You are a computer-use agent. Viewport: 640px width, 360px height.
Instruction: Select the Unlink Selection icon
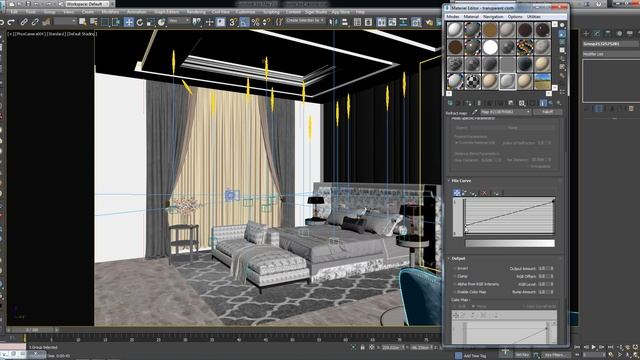35,22
